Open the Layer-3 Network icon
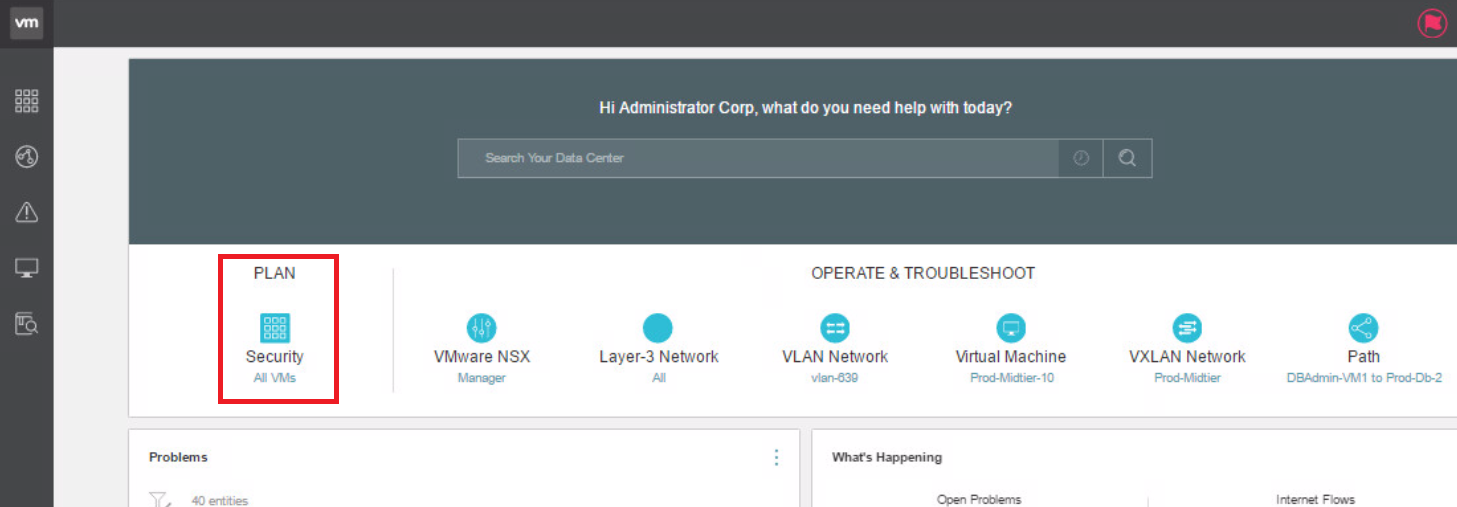Screen dimensions: 1457x507 coord(658,328)
